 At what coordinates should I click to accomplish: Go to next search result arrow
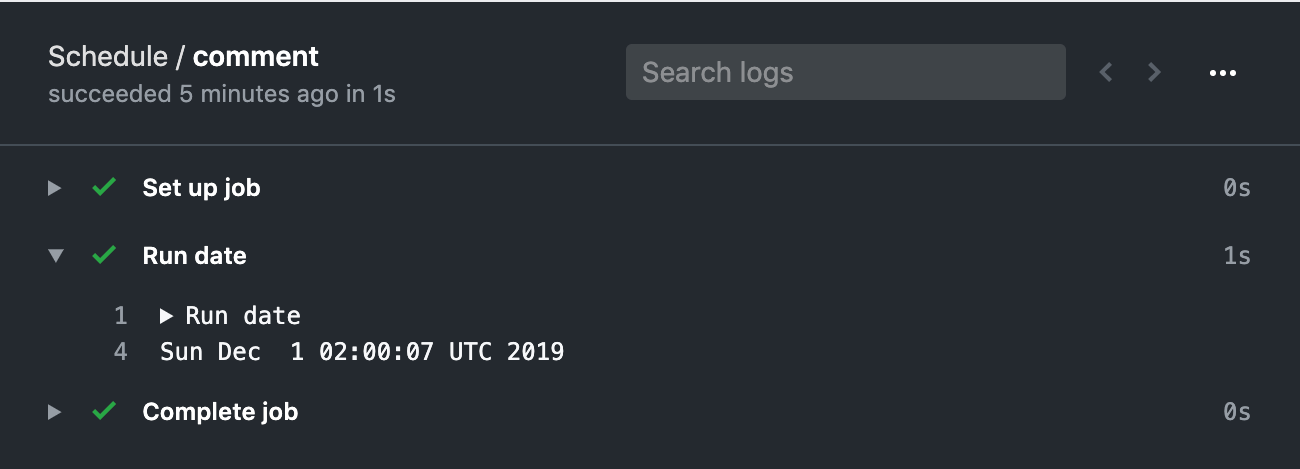[x=1154, y=72]
